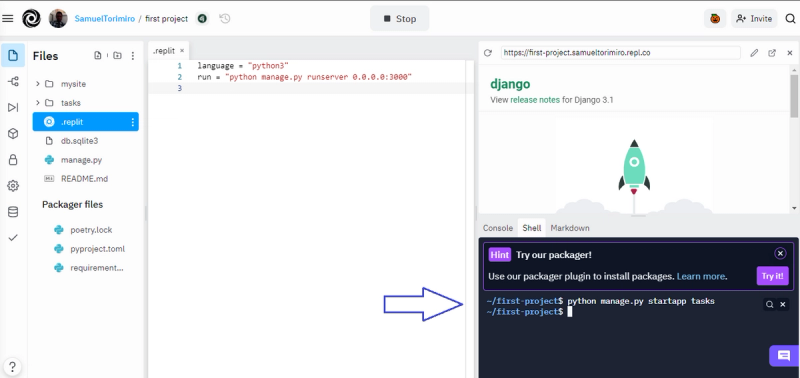Click the release notes link
The image size is (800, 378).
click(x=535, y=100)
